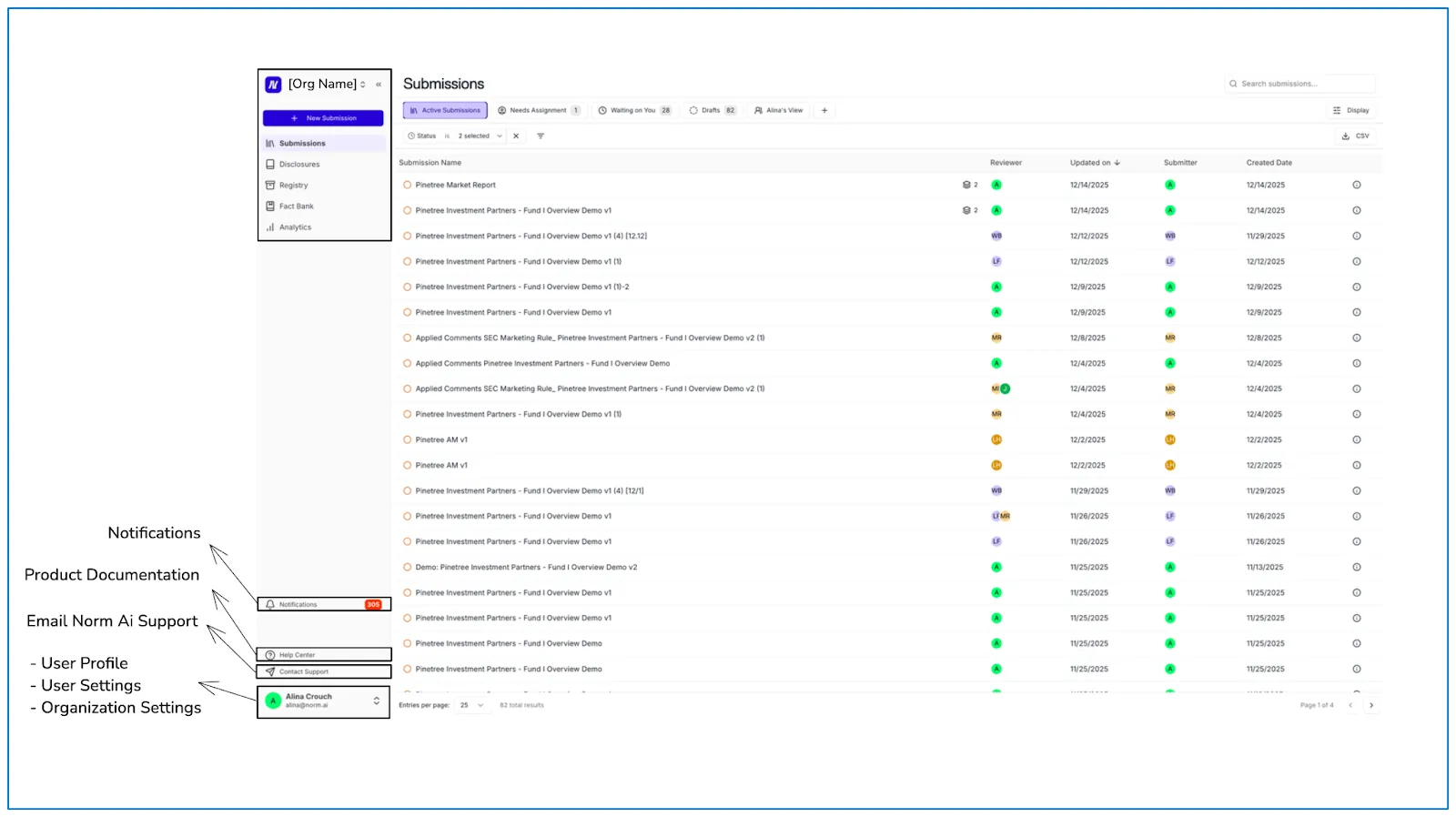Go to the next page of results
Screen dimensions: 1456x817
1371,705
